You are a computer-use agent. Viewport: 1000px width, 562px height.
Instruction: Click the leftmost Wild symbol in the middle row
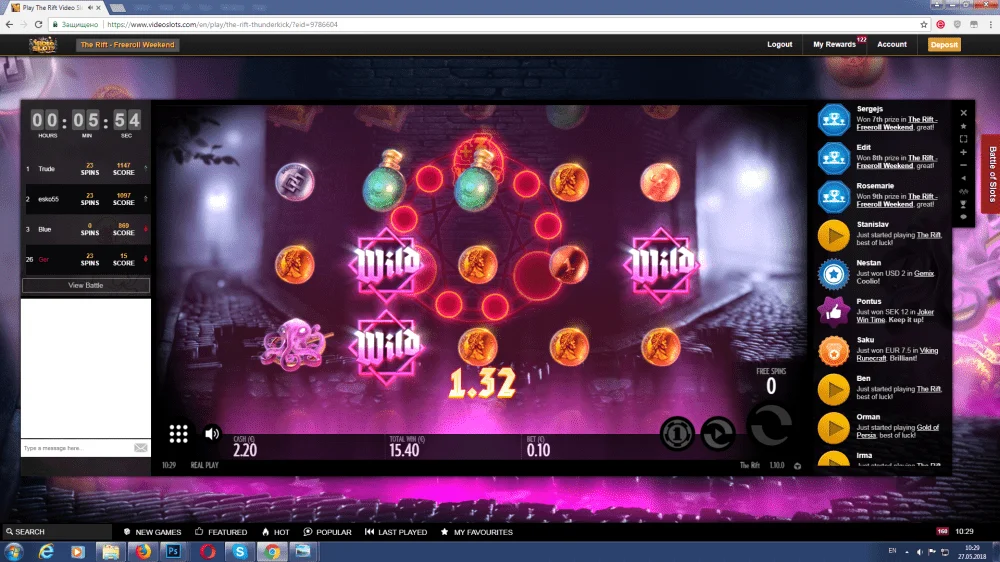click(386, 263)
